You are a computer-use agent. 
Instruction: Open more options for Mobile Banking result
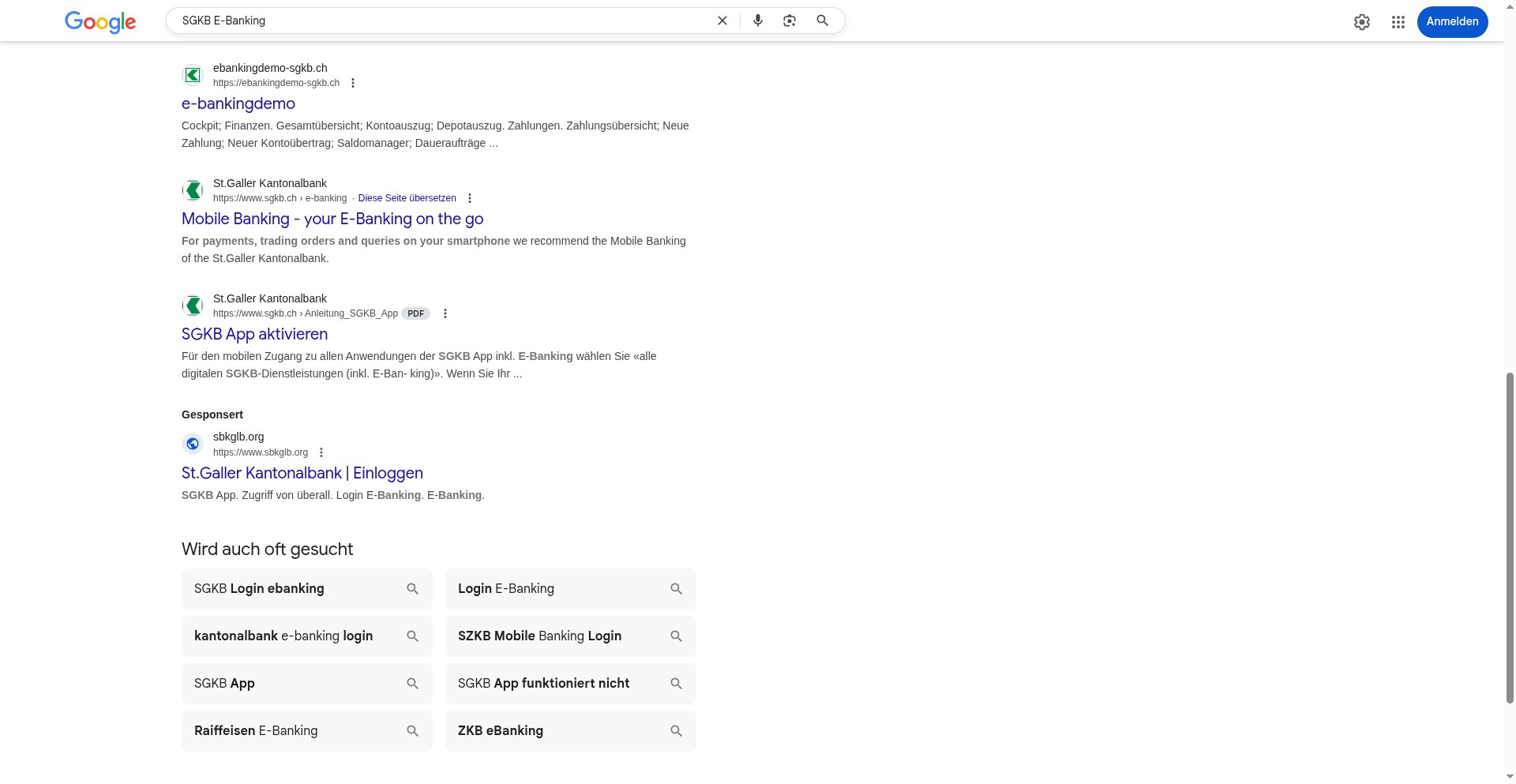[470, 198]
